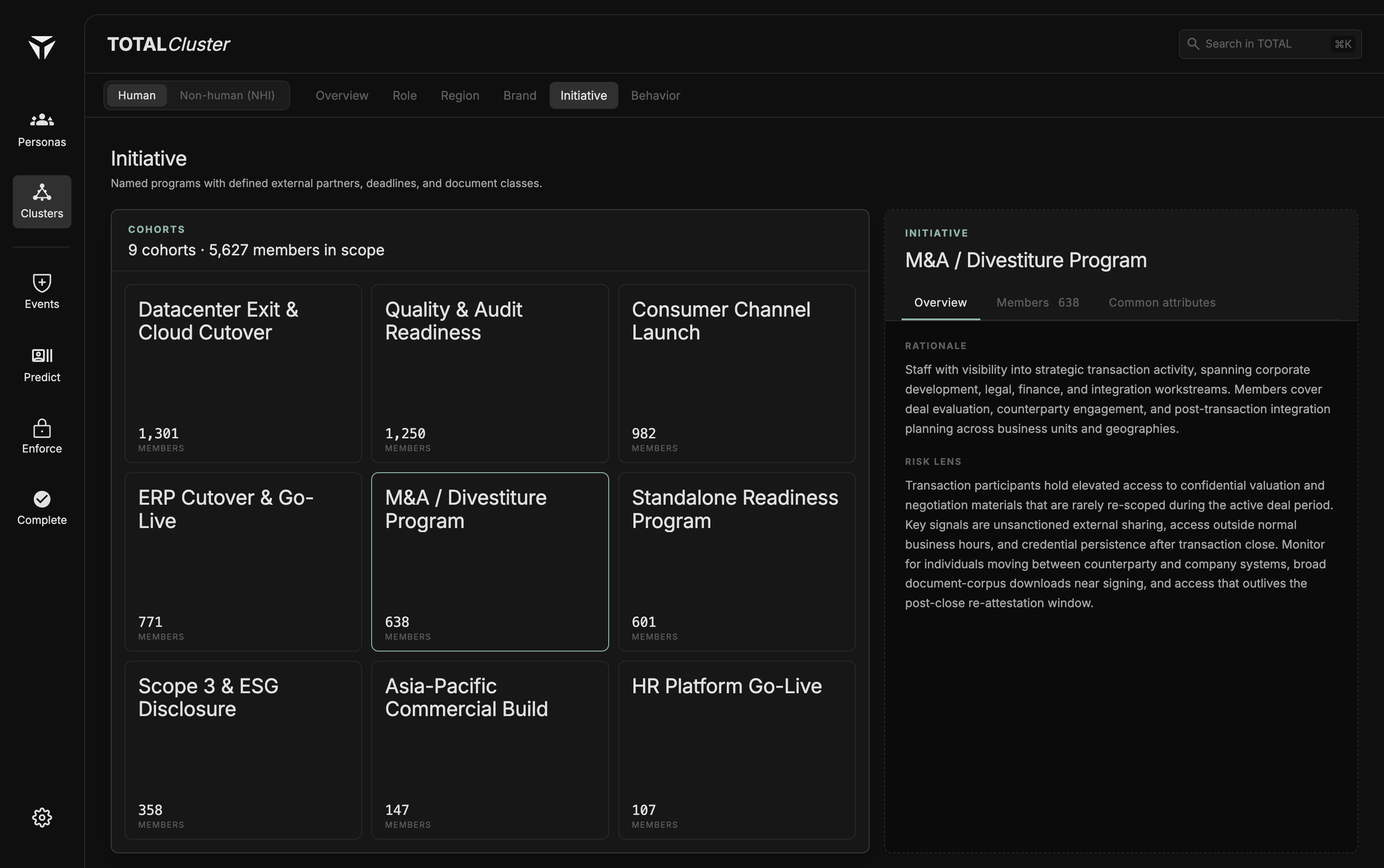Select the Datacenter Exit & Cloud Cutover cohort

243,374
